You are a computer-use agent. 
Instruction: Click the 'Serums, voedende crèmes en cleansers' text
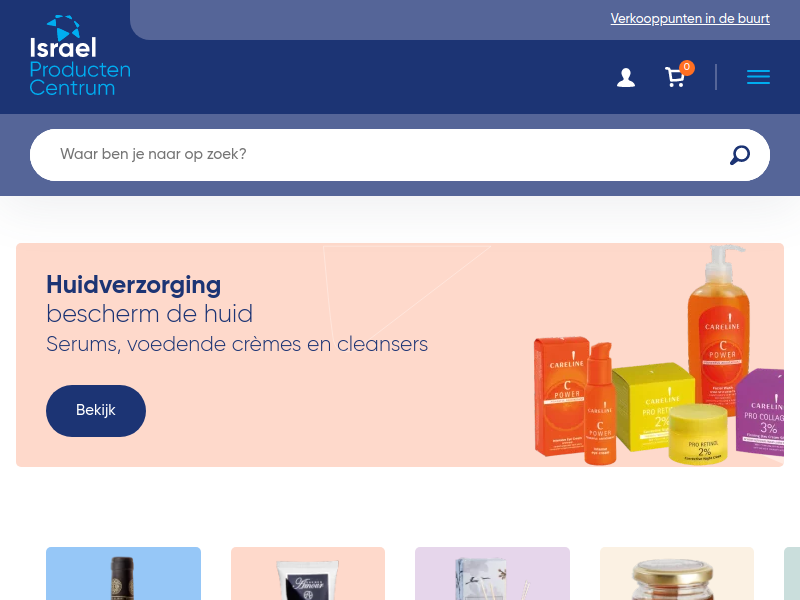pos(237,344)
